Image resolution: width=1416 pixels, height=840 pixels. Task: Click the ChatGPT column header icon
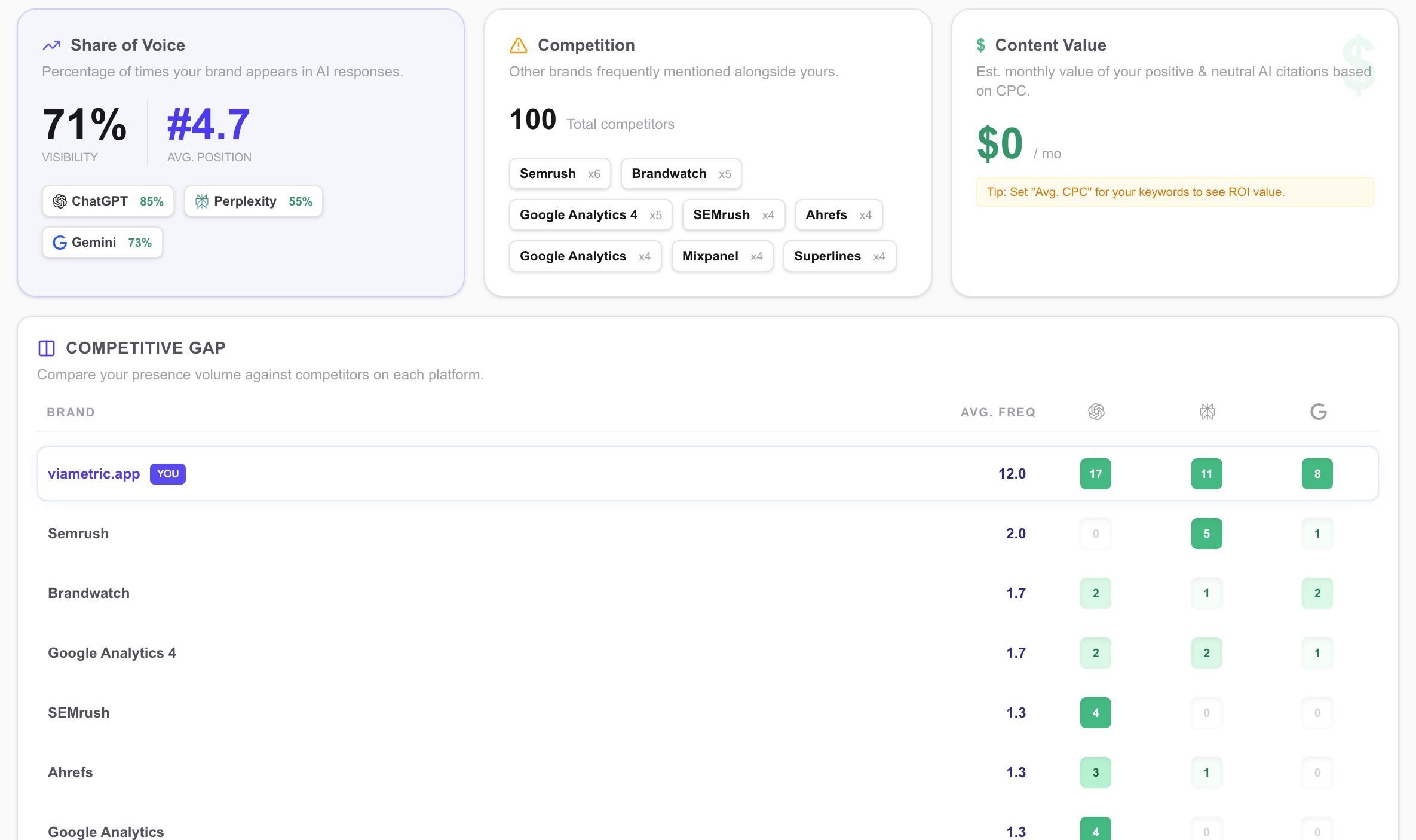(x=1096, y=412)
